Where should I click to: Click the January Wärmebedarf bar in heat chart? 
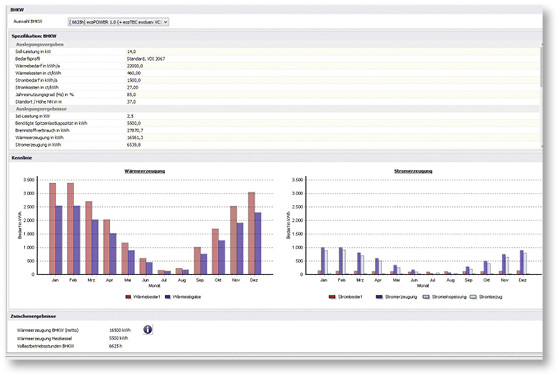point(52,229)
